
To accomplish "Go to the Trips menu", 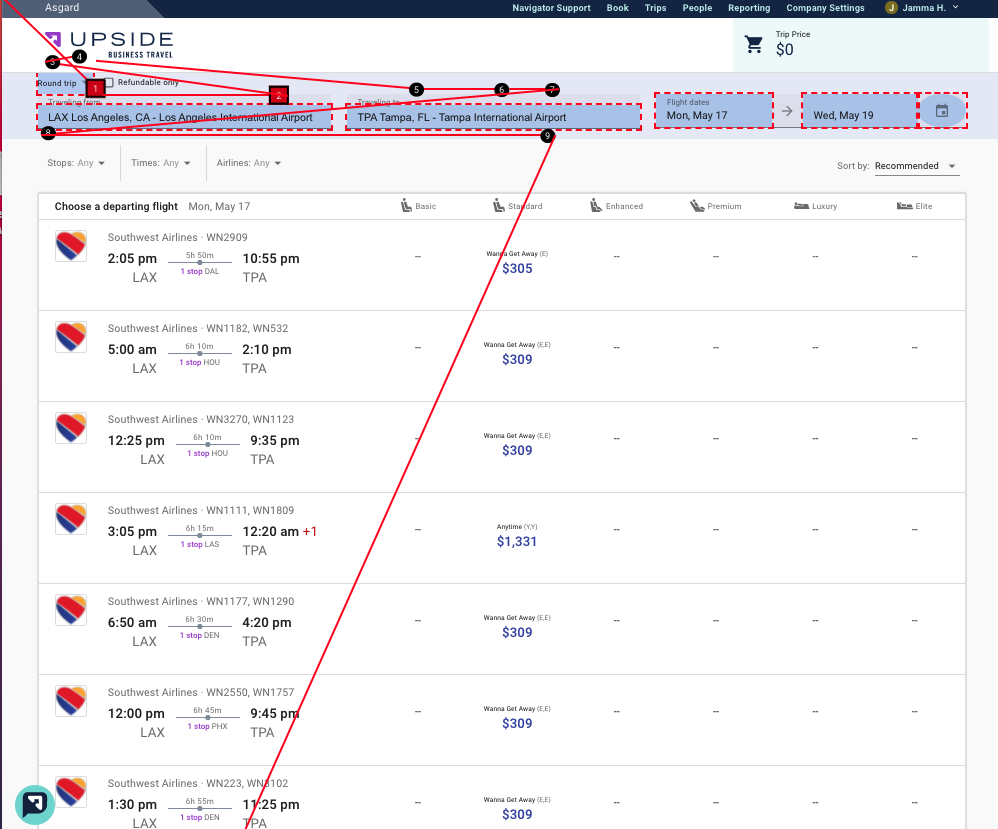I will (656, 8).
